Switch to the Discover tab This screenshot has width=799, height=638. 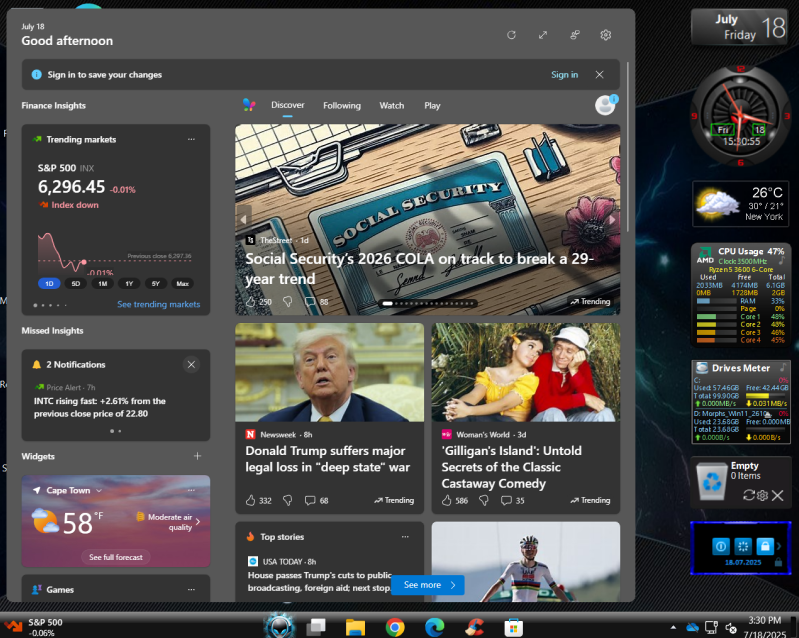pos(287,105)
